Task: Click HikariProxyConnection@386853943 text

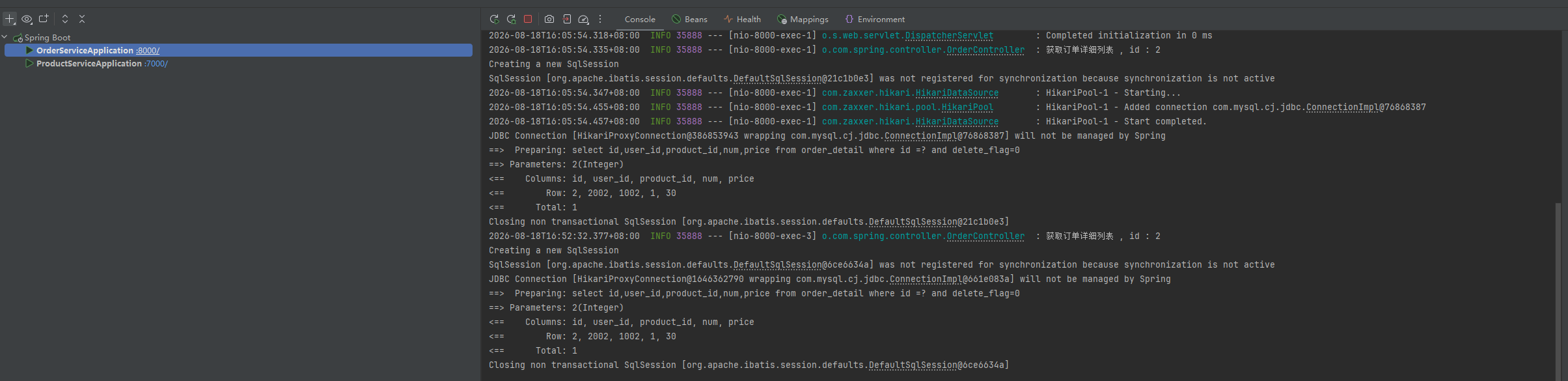Action: (x=658, y=136)
